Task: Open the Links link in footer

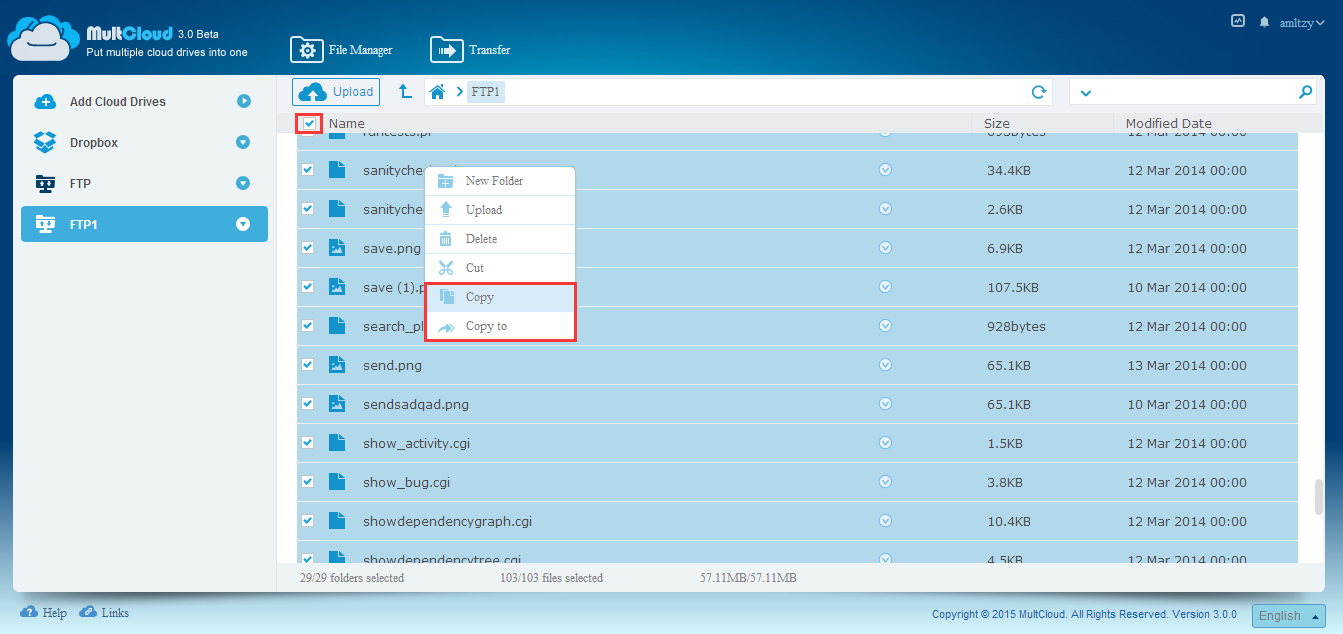Action: tap(105, 613)
